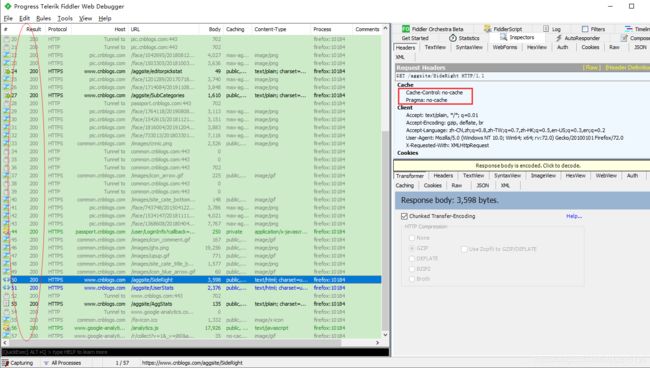Click the icon of session 56 /analytics.js
The image size is (650, 368).
tap(6, 328)
